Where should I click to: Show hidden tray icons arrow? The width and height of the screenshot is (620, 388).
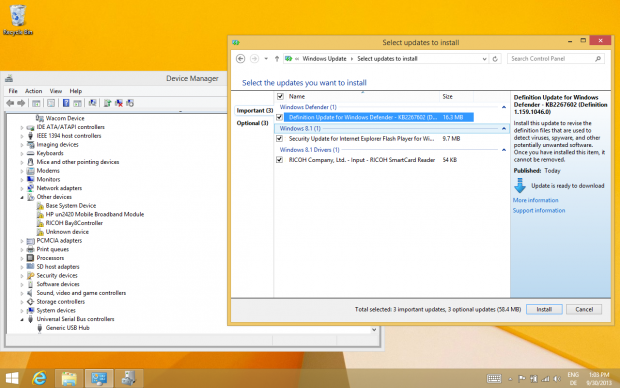point(510,379)
